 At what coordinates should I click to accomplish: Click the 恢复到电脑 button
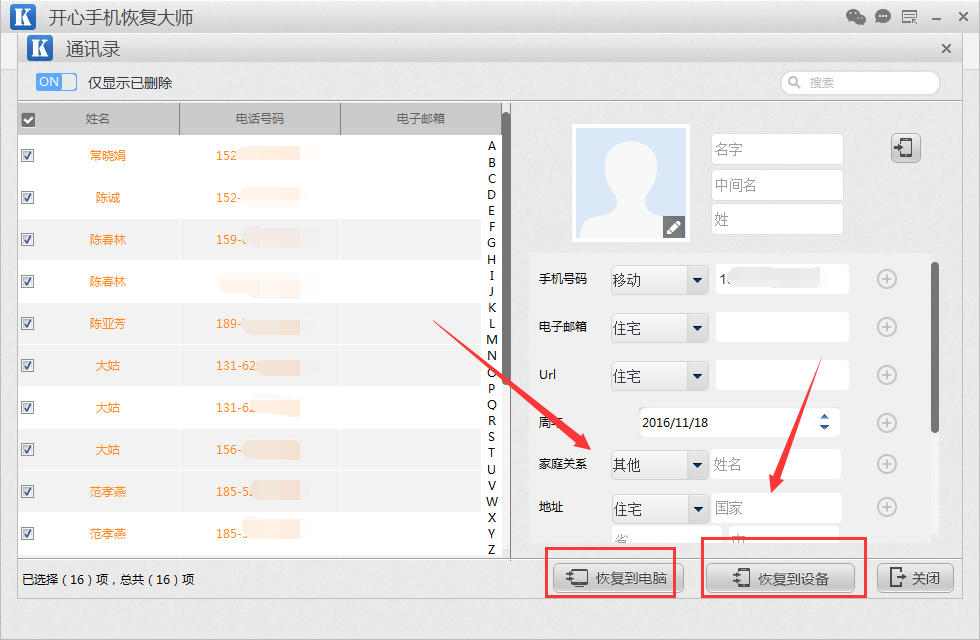pyautogui.click(x=618, y=578)
